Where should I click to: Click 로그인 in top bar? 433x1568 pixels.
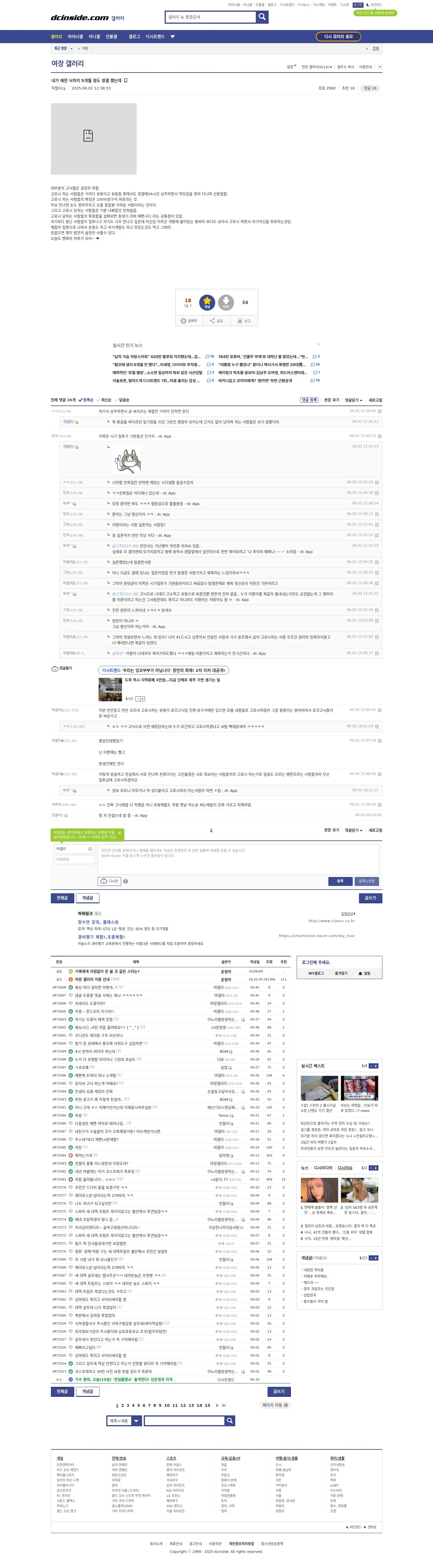click(358, 5)
